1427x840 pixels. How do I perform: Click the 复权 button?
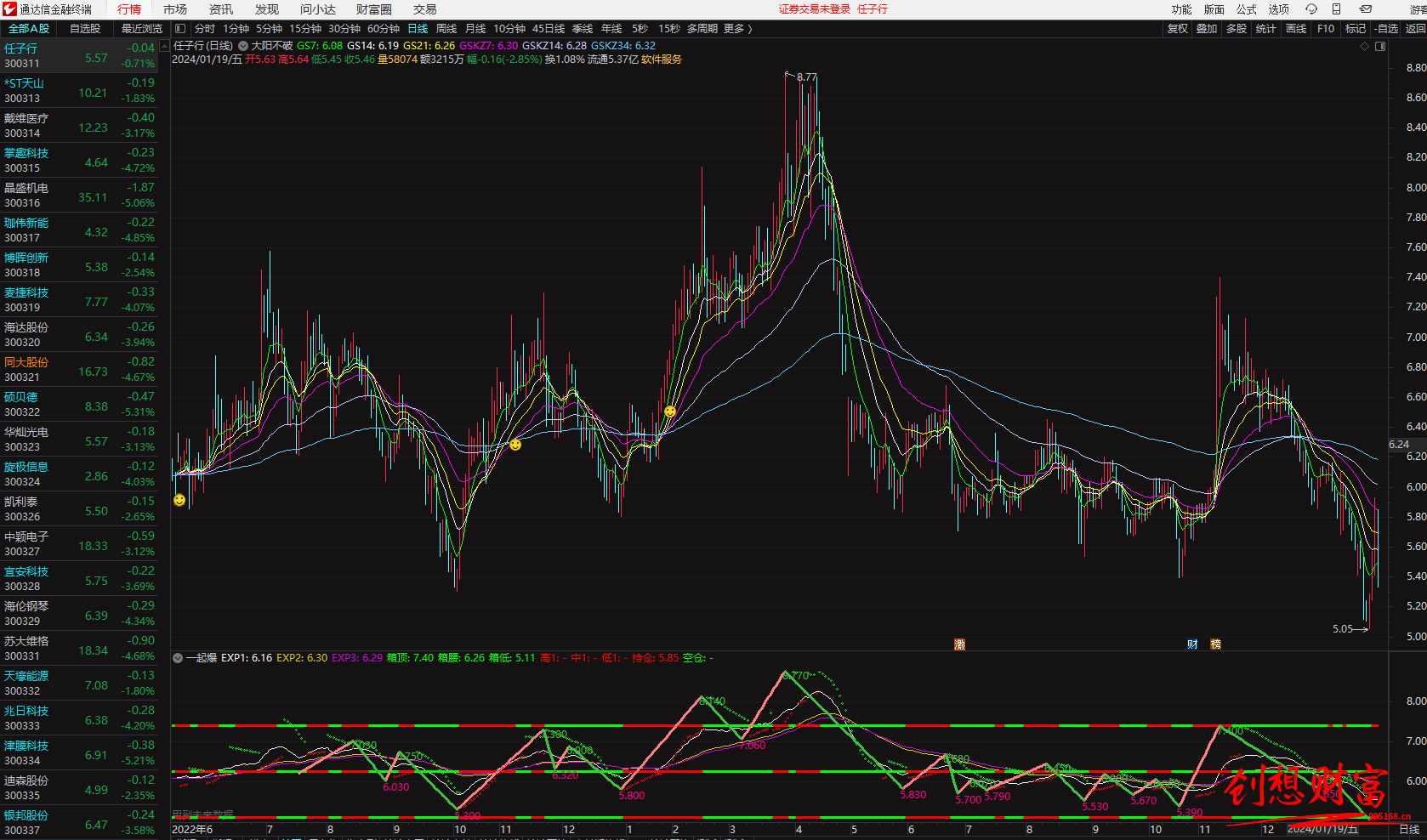[1178, 29]
